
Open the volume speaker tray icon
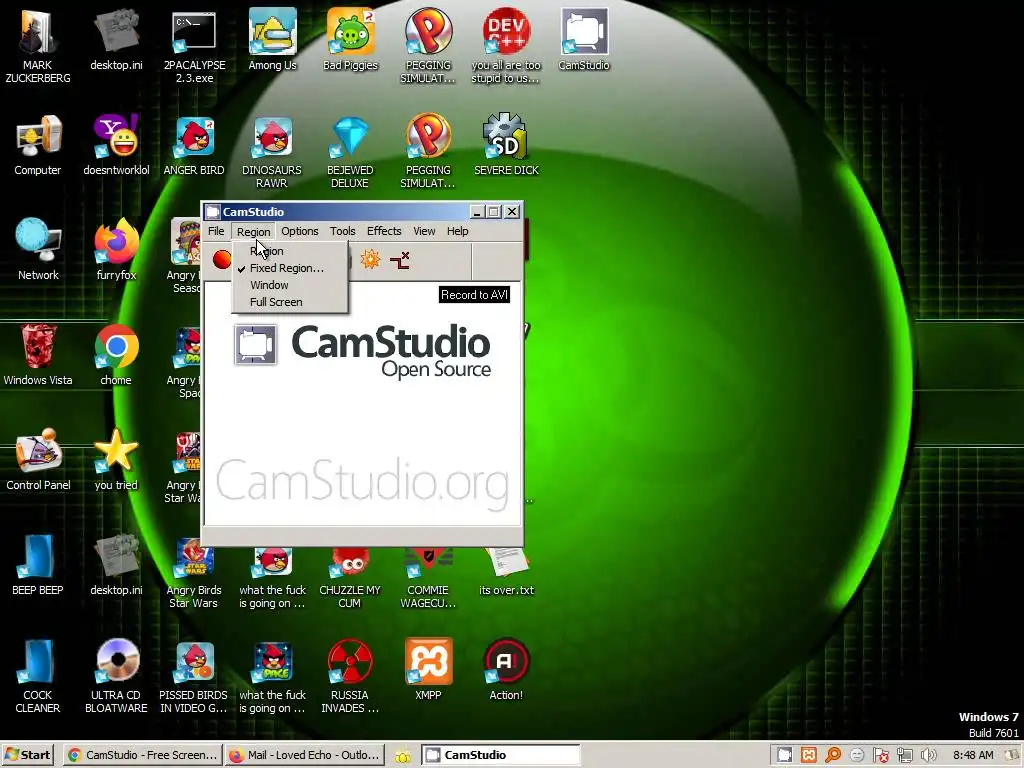[x=928, y=755]
